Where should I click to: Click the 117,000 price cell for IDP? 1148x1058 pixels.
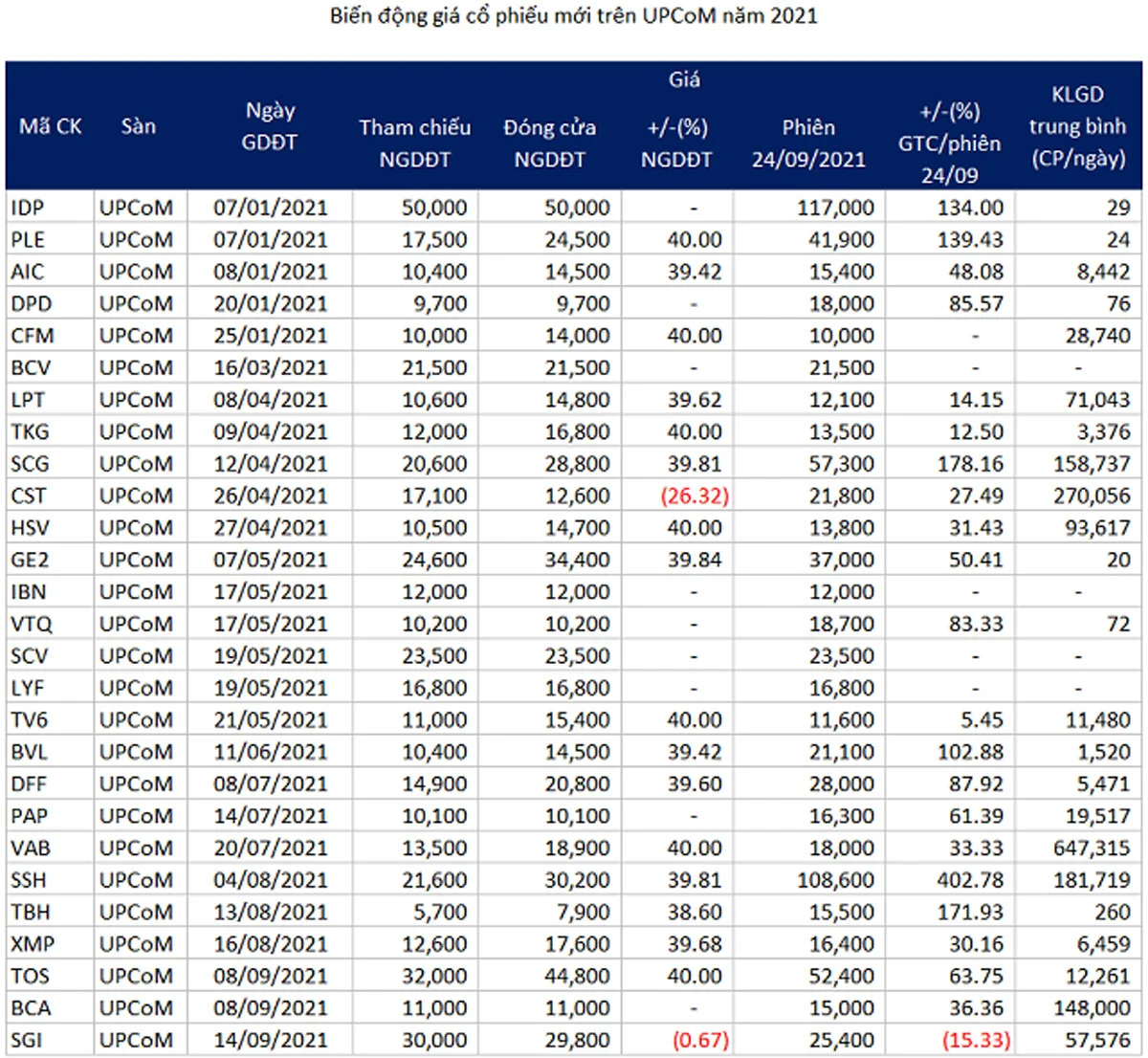[835, 208]
